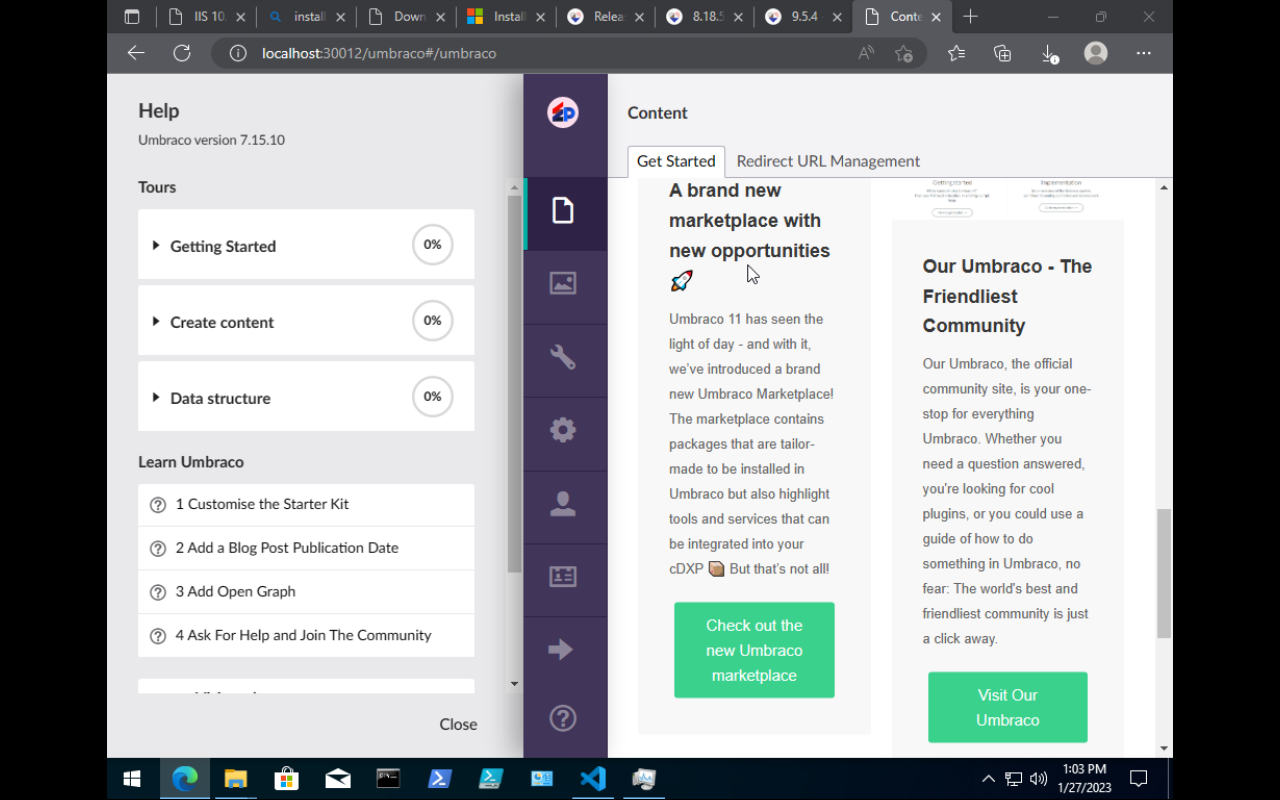1280x800 pixels.
Task: Open the Media section icon in sidebar
Action: point(563,284)
